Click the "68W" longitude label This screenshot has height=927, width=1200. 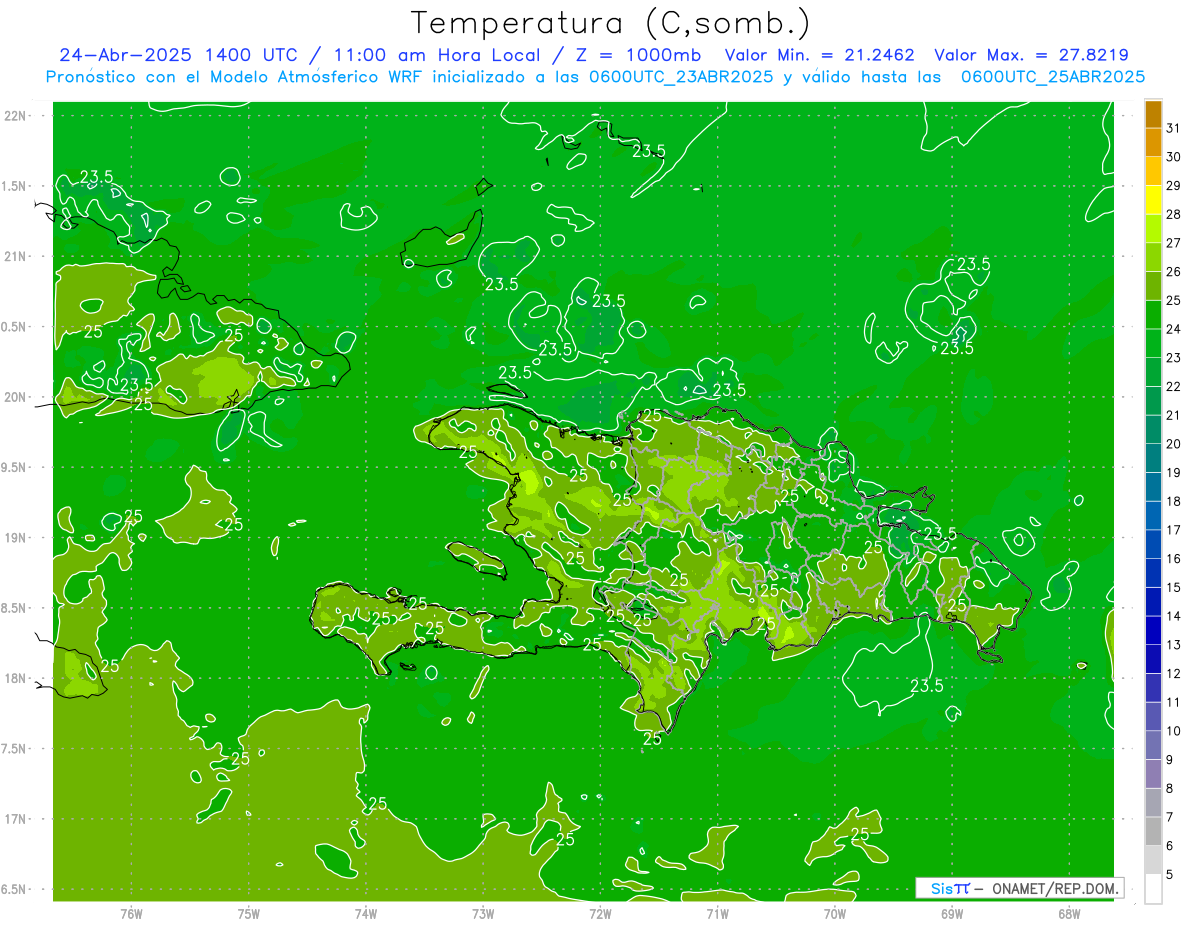click(x=1069, y=913)
